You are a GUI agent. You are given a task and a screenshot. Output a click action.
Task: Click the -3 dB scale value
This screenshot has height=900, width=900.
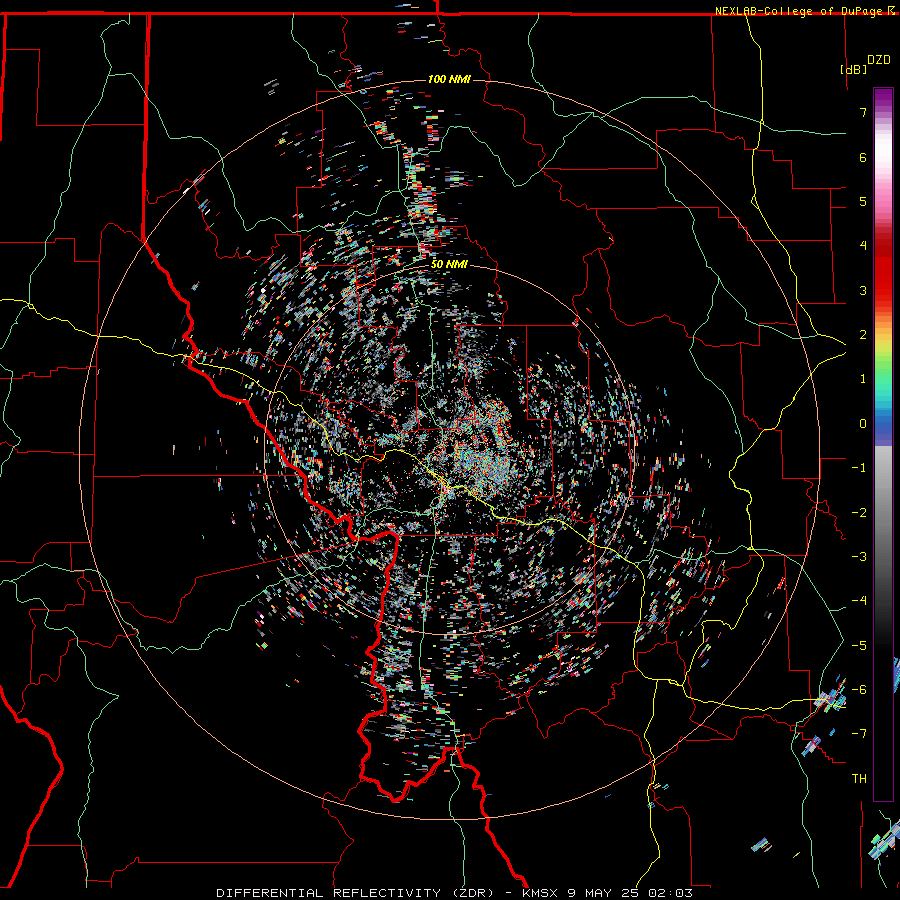pos(859,556)
